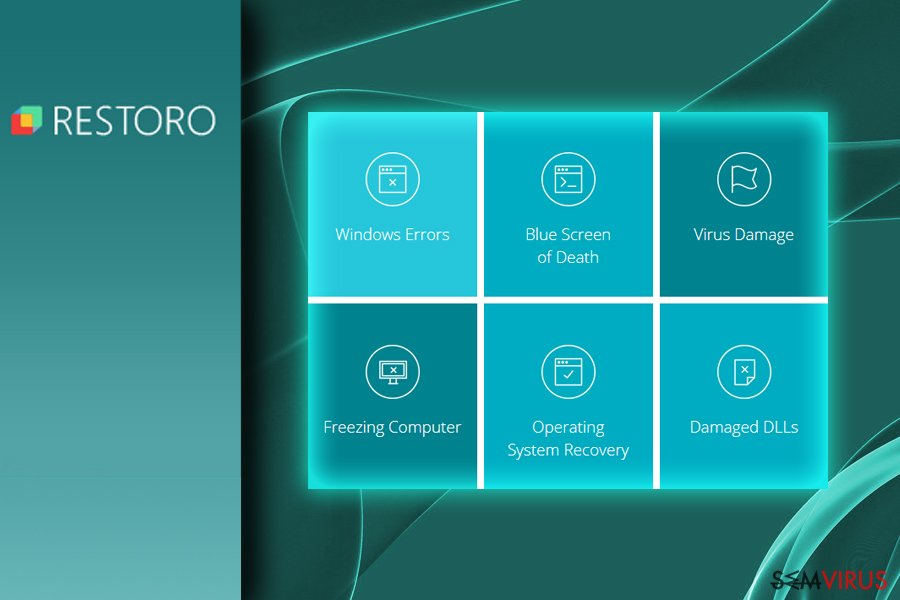
Task: Select the Operating System Recovery checkmark icon
Action: [568, 371]
